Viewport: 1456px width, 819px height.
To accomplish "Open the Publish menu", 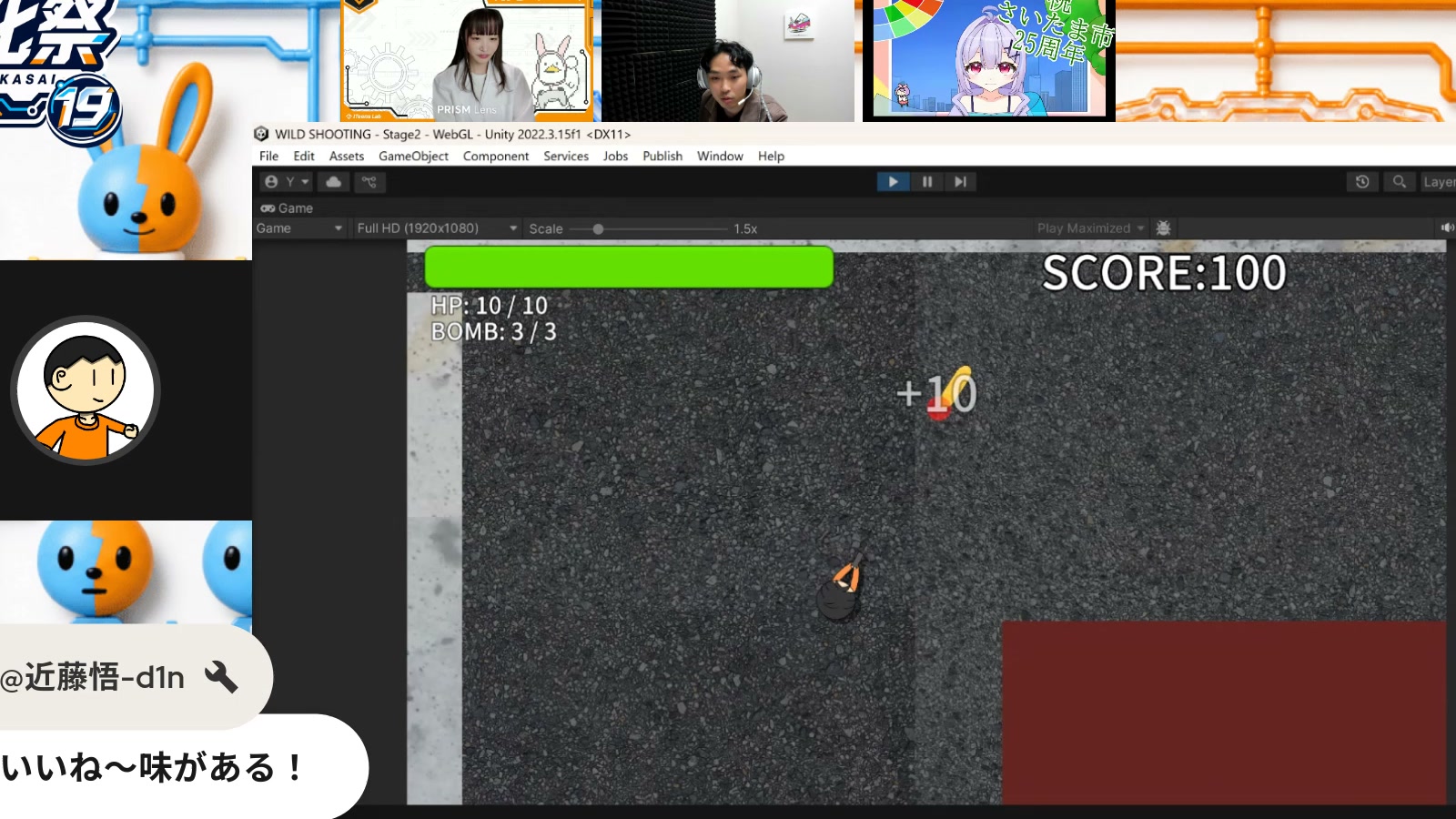I will tap(662, 157).
